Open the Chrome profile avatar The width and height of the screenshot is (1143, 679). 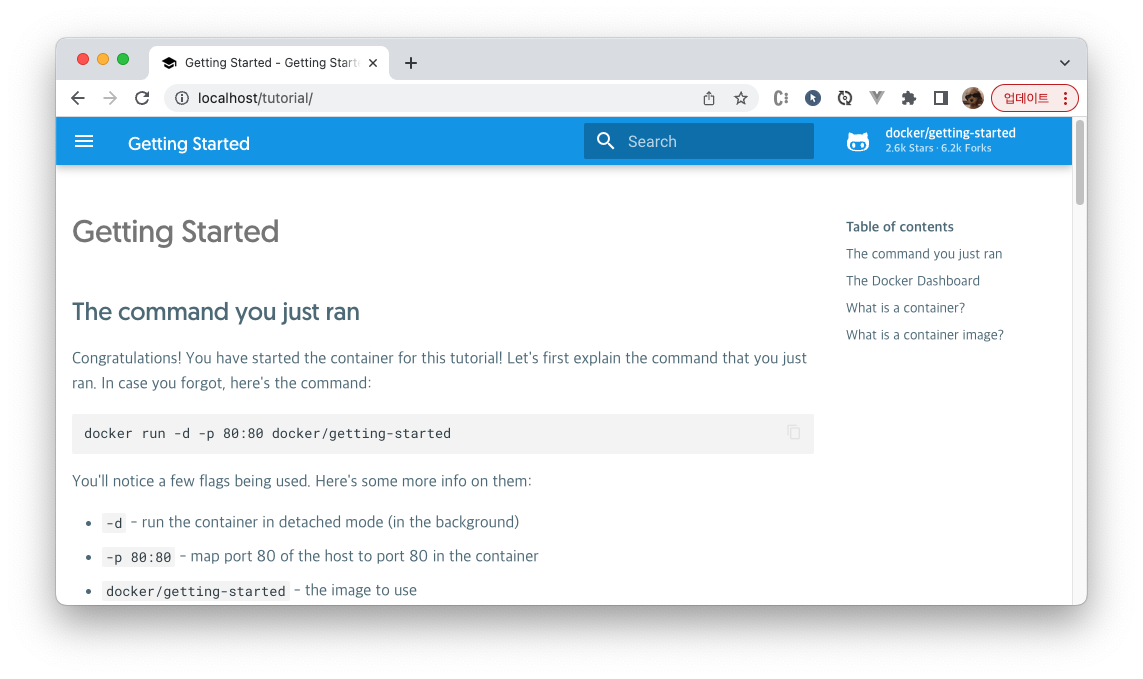click(x=972, y=98)
